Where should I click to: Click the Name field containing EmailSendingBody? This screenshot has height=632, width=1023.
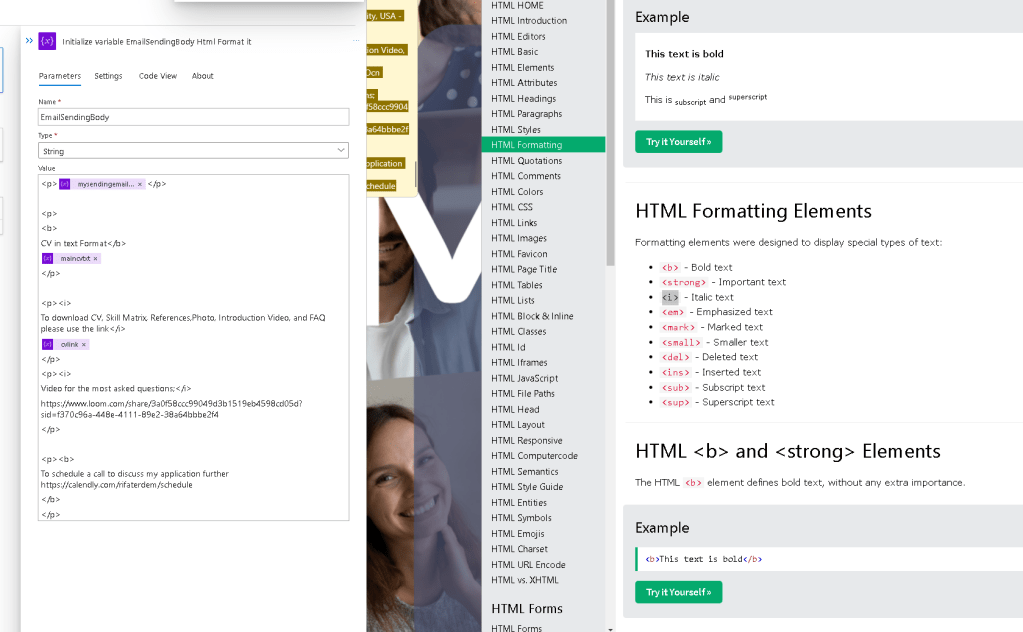tap(194, 117)
